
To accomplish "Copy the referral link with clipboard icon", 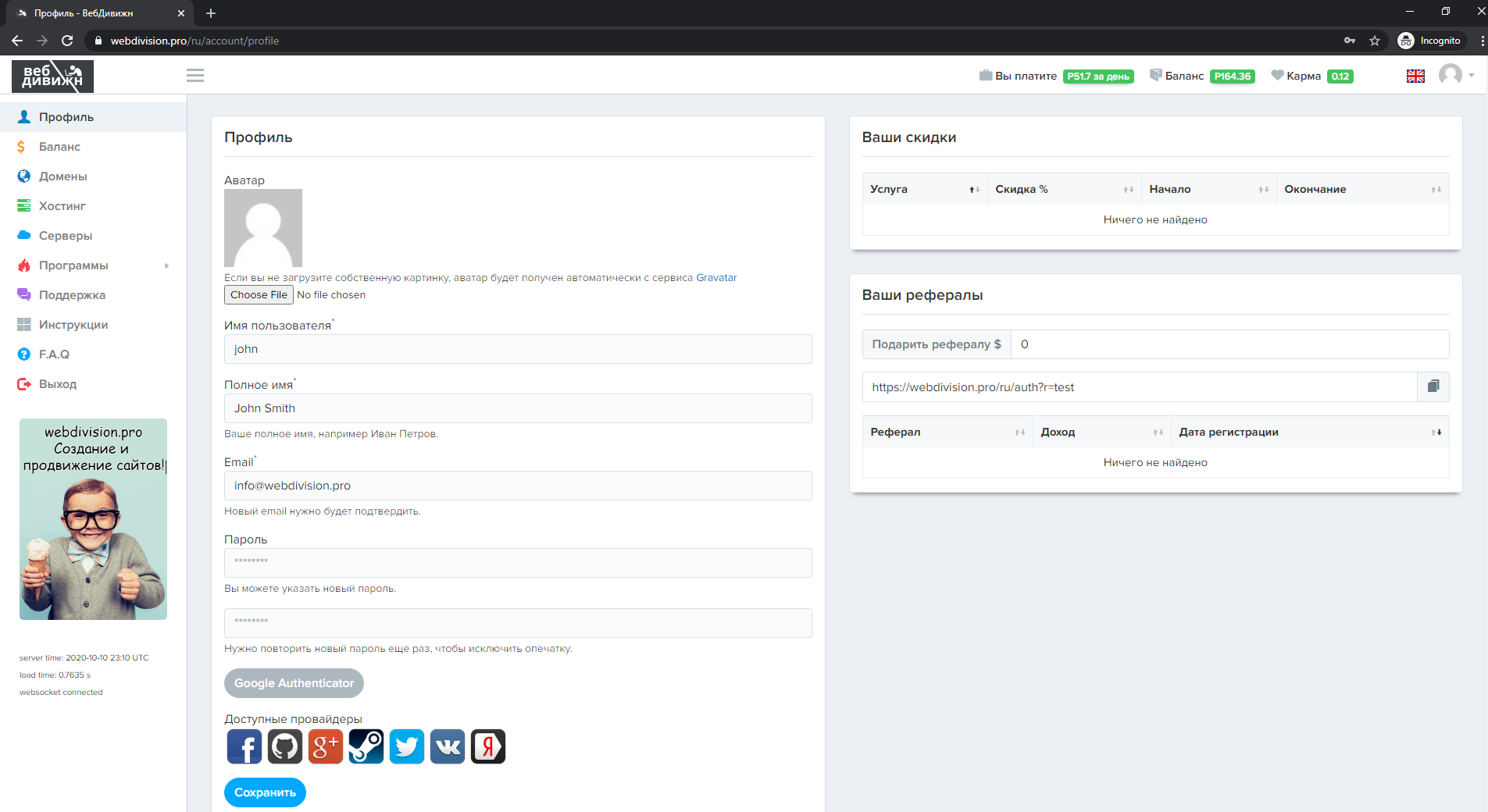I will click(x=1433, y=387).
